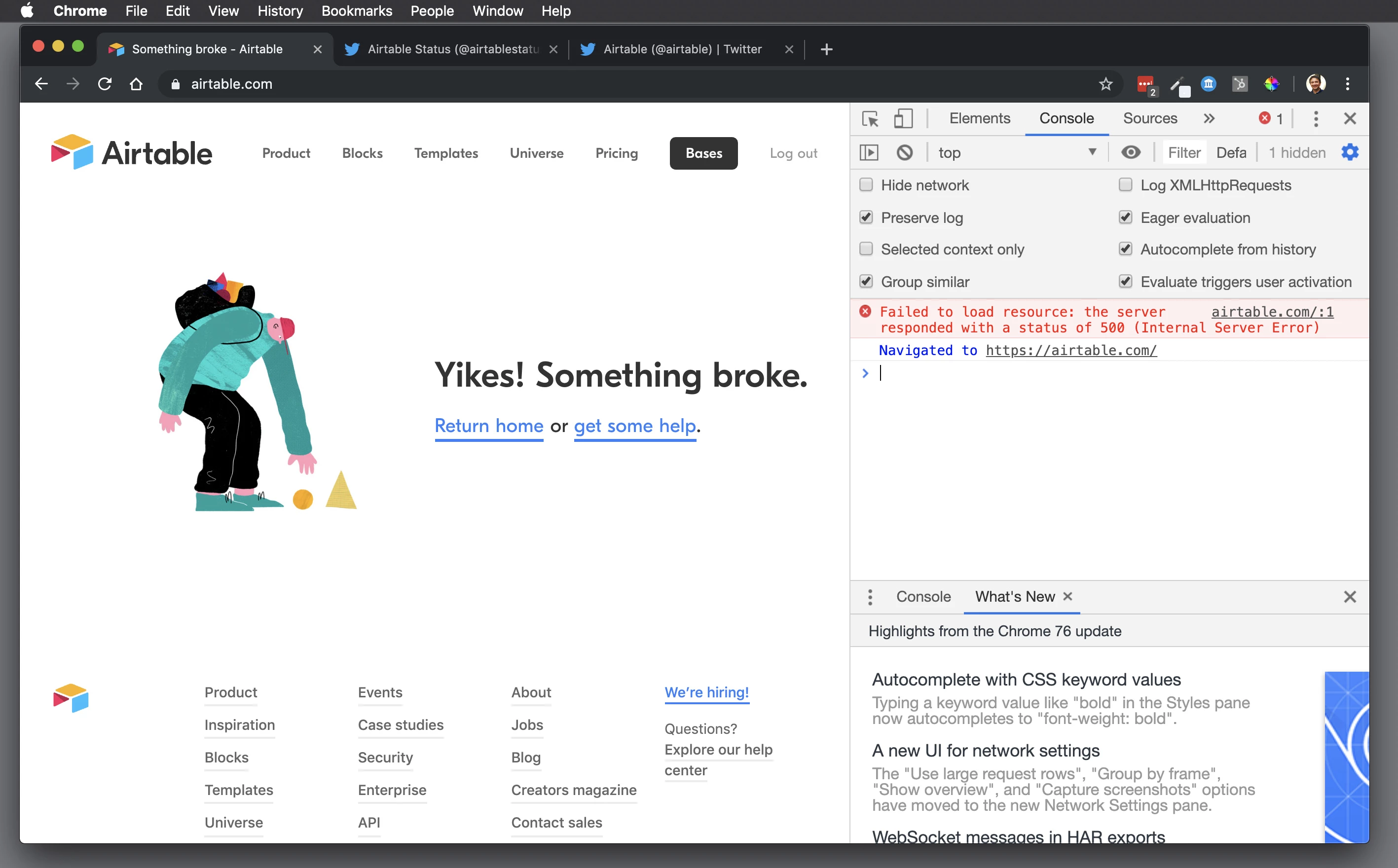The height and width of the screenshot is (868, 1398).
Task: Uncheck Group similar
Action: pos(866,282)
